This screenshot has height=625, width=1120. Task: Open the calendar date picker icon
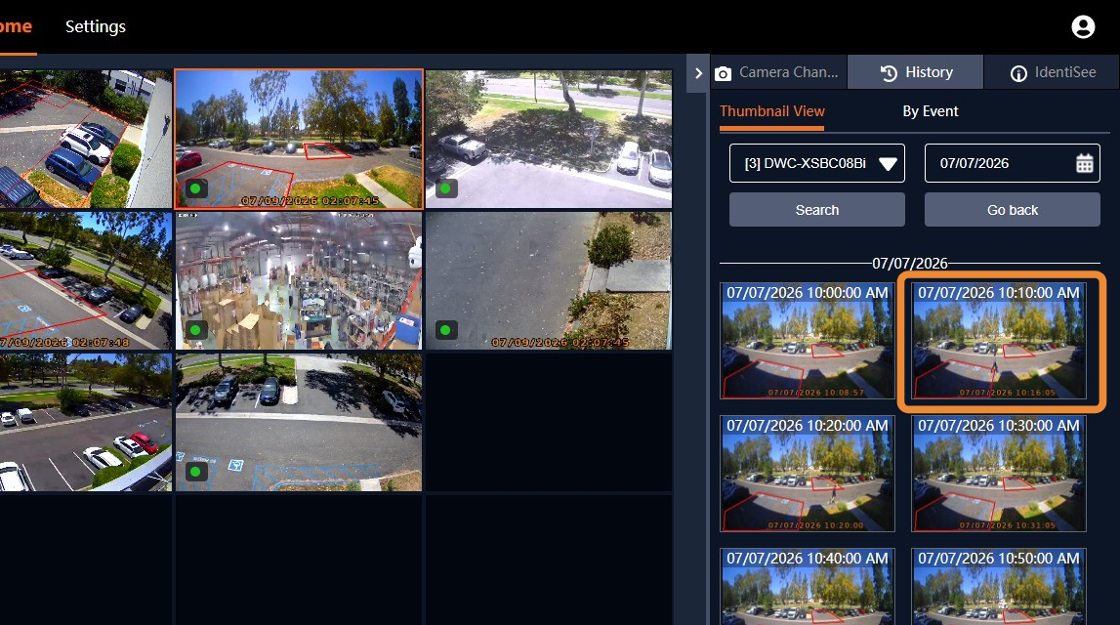[1084, 164]
